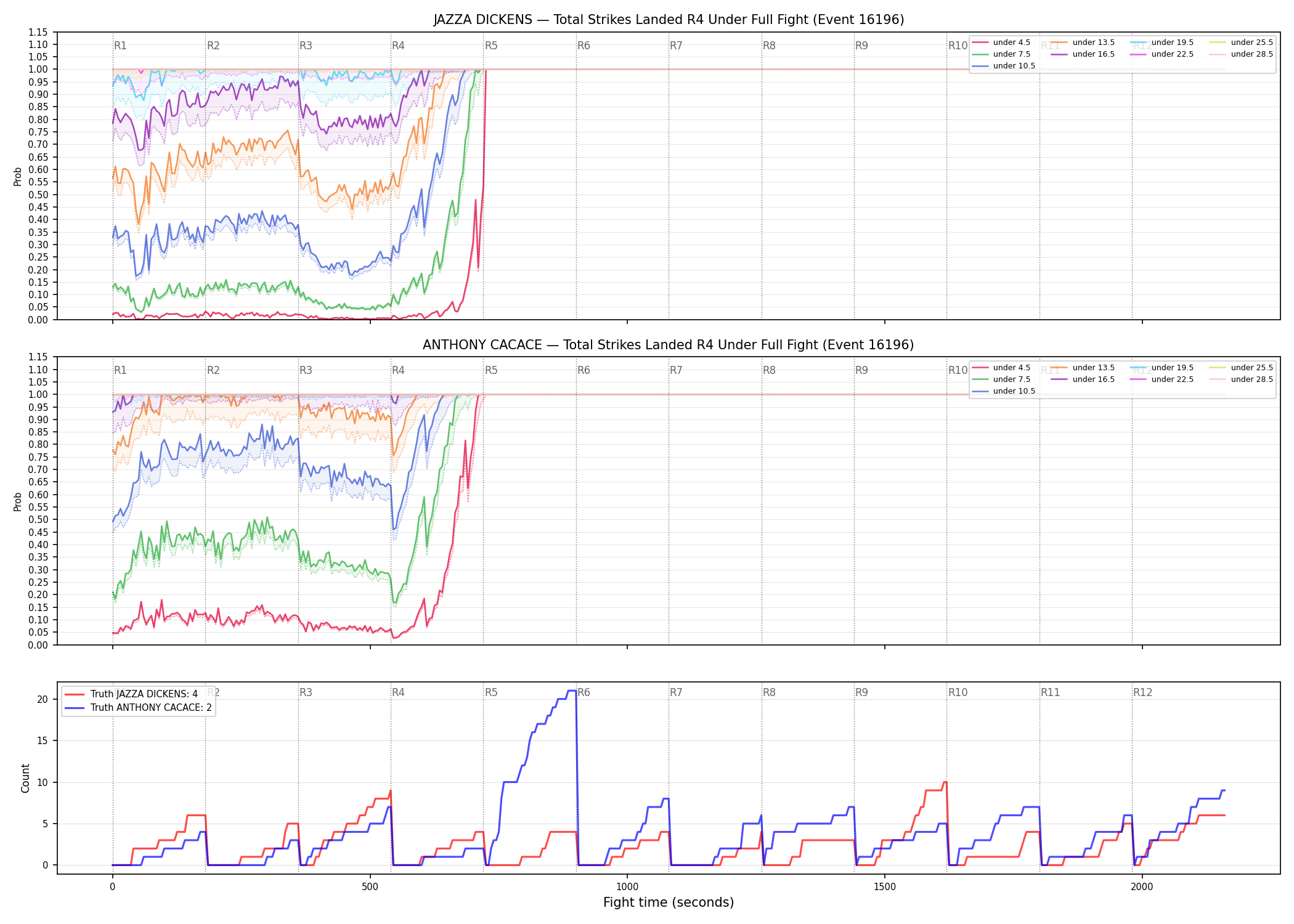Click the 'Fight time (seconds)' axis label
Viewport: 1294px width, 924px height.
click(x=669, y=902)
